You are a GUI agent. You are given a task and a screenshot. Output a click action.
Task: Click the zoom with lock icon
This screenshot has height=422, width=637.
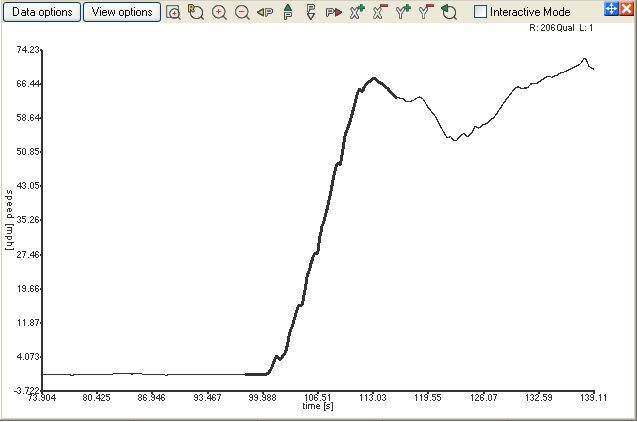click(x=196, y=13)
